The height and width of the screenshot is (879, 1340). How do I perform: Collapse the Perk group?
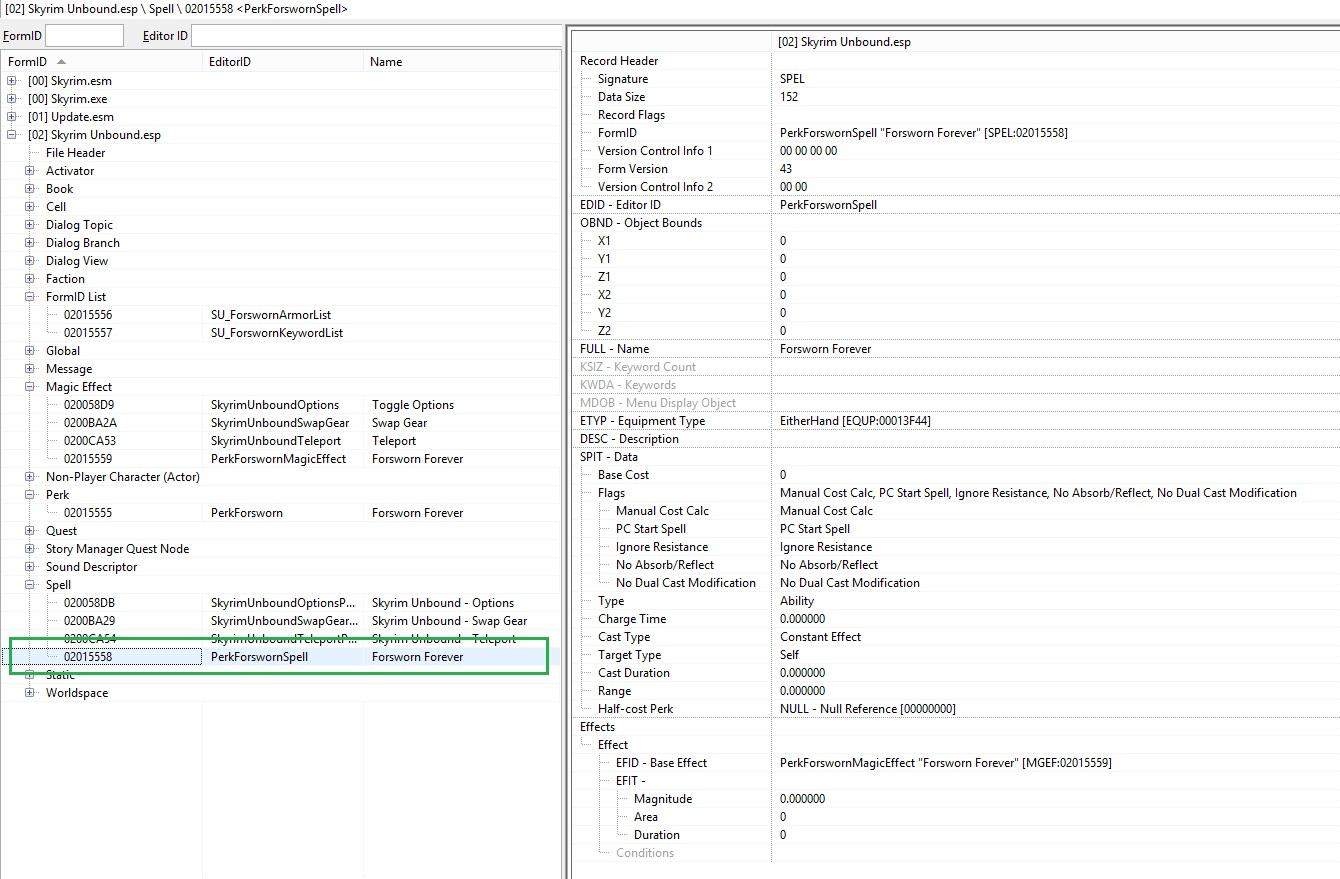point(30,495)
